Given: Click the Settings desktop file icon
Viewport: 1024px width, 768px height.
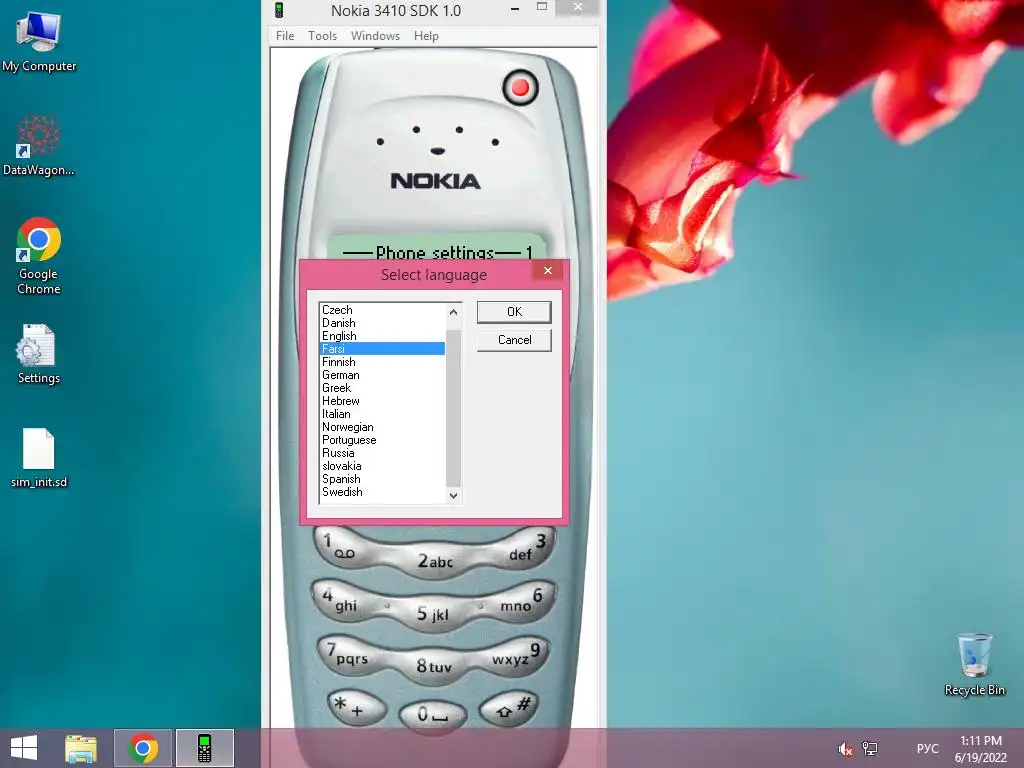Looking at the screenshot, I should point(39,353).
